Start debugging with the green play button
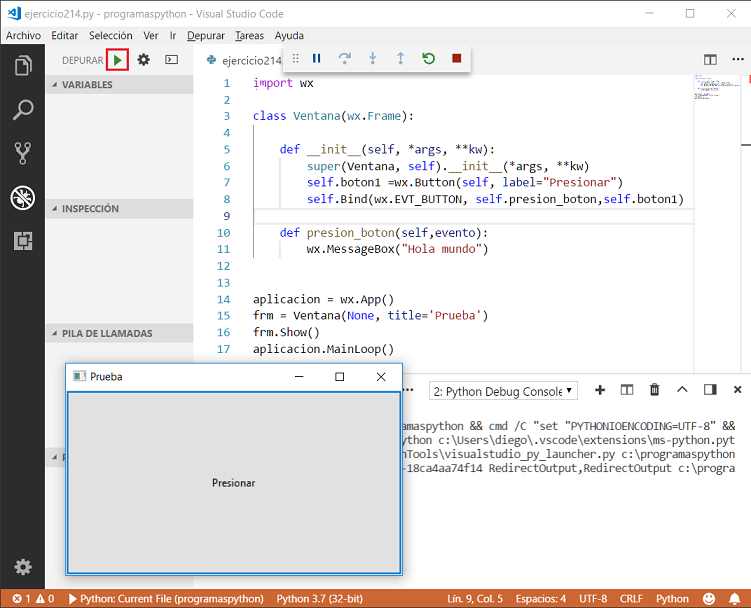Screen dimensions: 751x608 pyautogui.click(x=117, y=60)
